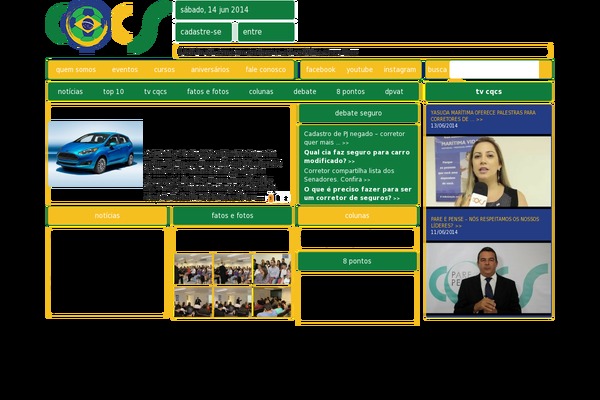Open fatos e fotos tab in green bar

[208, 91]
